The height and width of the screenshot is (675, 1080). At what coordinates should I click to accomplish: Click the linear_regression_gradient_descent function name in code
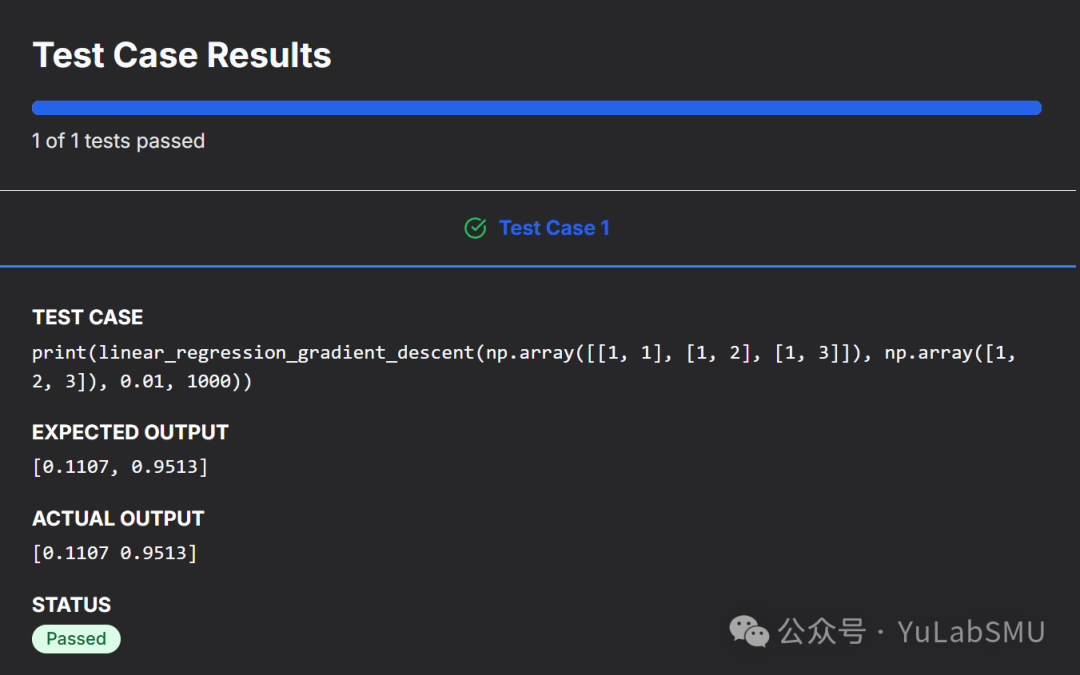coord(287,353)
